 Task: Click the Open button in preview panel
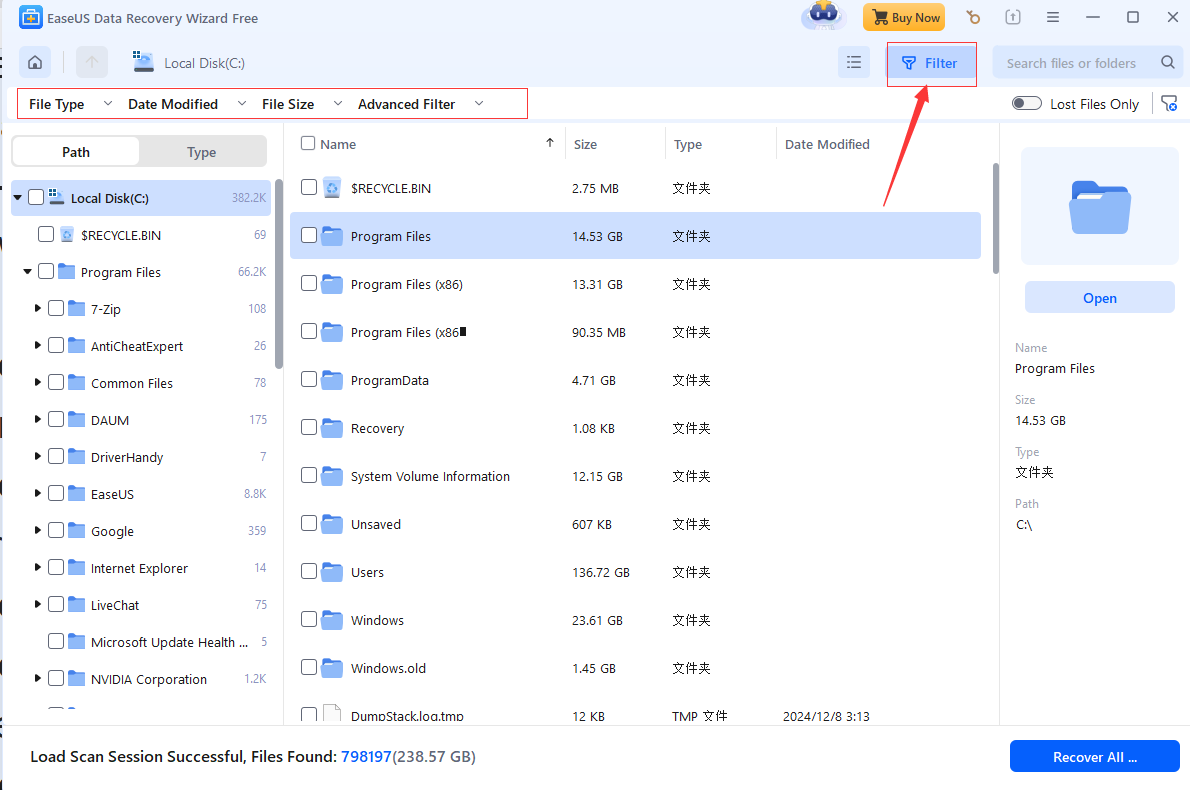[1100, 297]
